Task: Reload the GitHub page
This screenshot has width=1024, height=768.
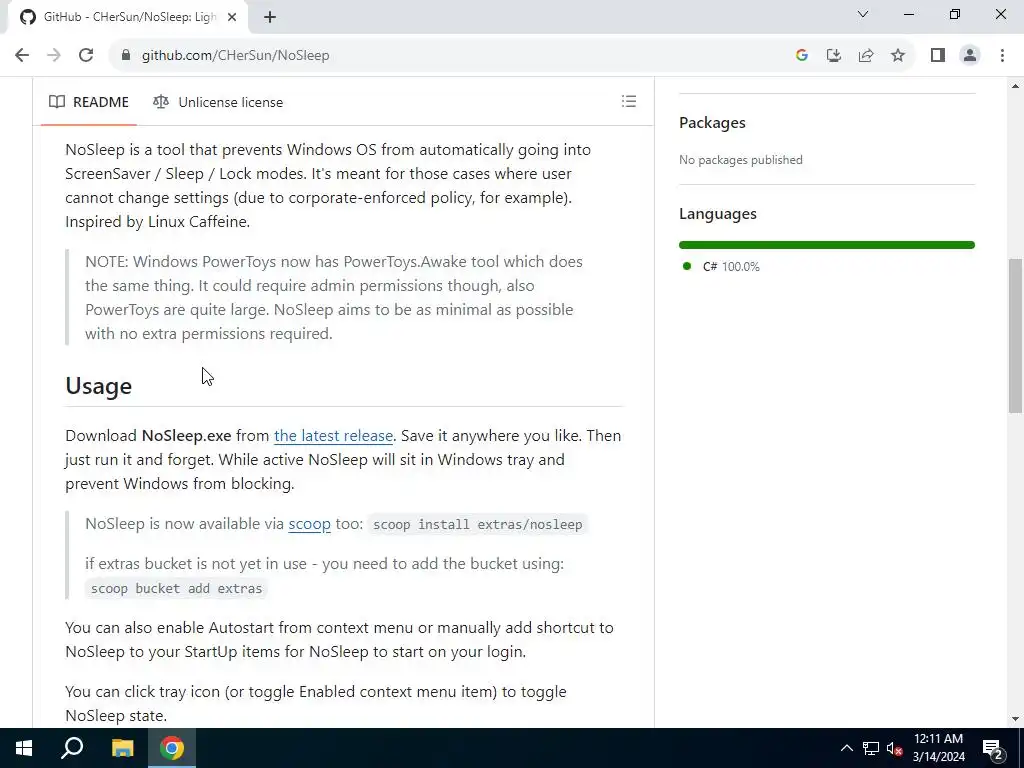Action: [86, 55]
